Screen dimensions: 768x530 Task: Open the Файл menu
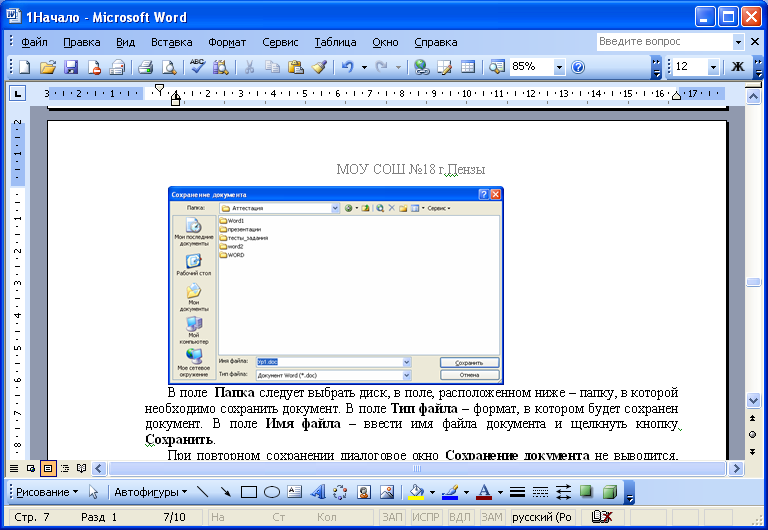pos(34,42)
